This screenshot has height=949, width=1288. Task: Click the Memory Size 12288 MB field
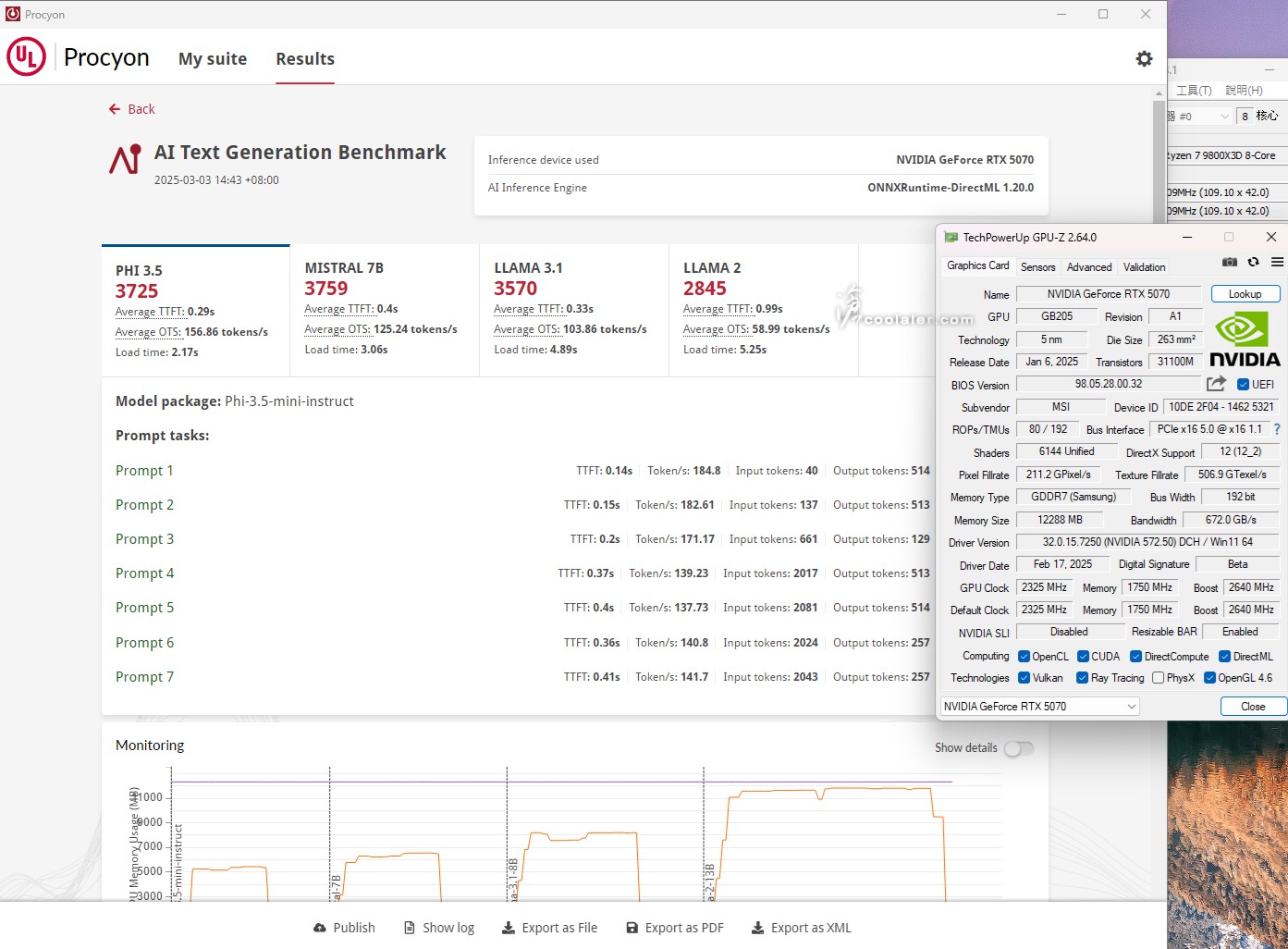(x=1060, y=520)
